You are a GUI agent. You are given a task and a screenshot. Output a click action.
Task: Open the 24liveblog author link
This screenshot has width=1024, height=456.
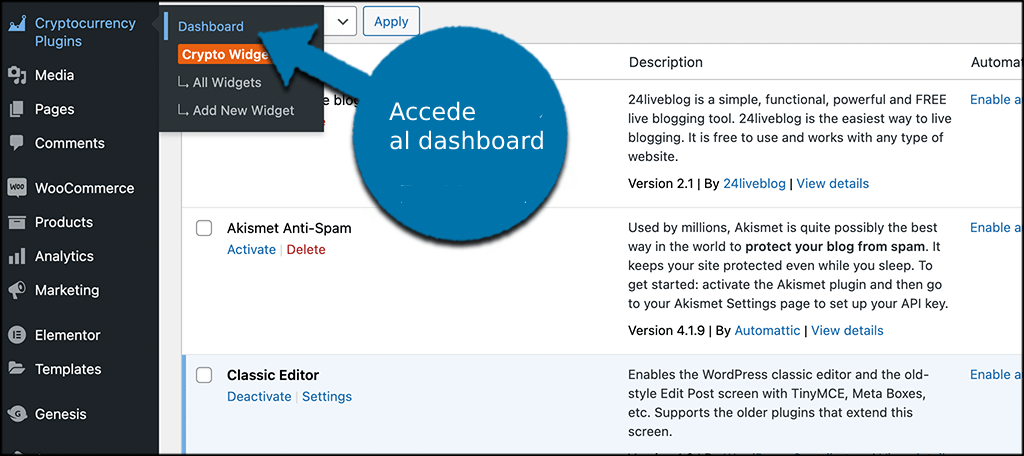tap(754, 184)
